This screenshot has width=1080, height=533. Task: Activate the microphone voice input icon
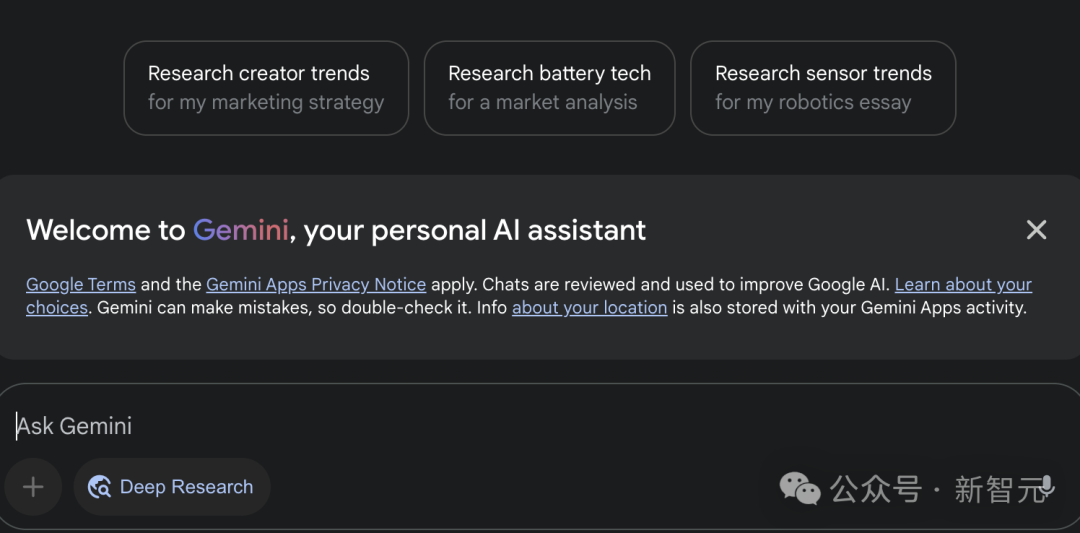[1047, 486]
